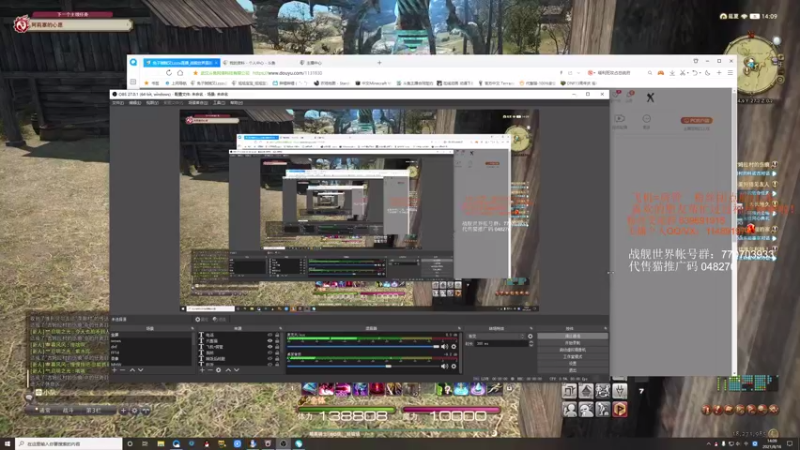Click the transition duration field in OBS
The image size is (800, 450).
click(x=502, y=344)
